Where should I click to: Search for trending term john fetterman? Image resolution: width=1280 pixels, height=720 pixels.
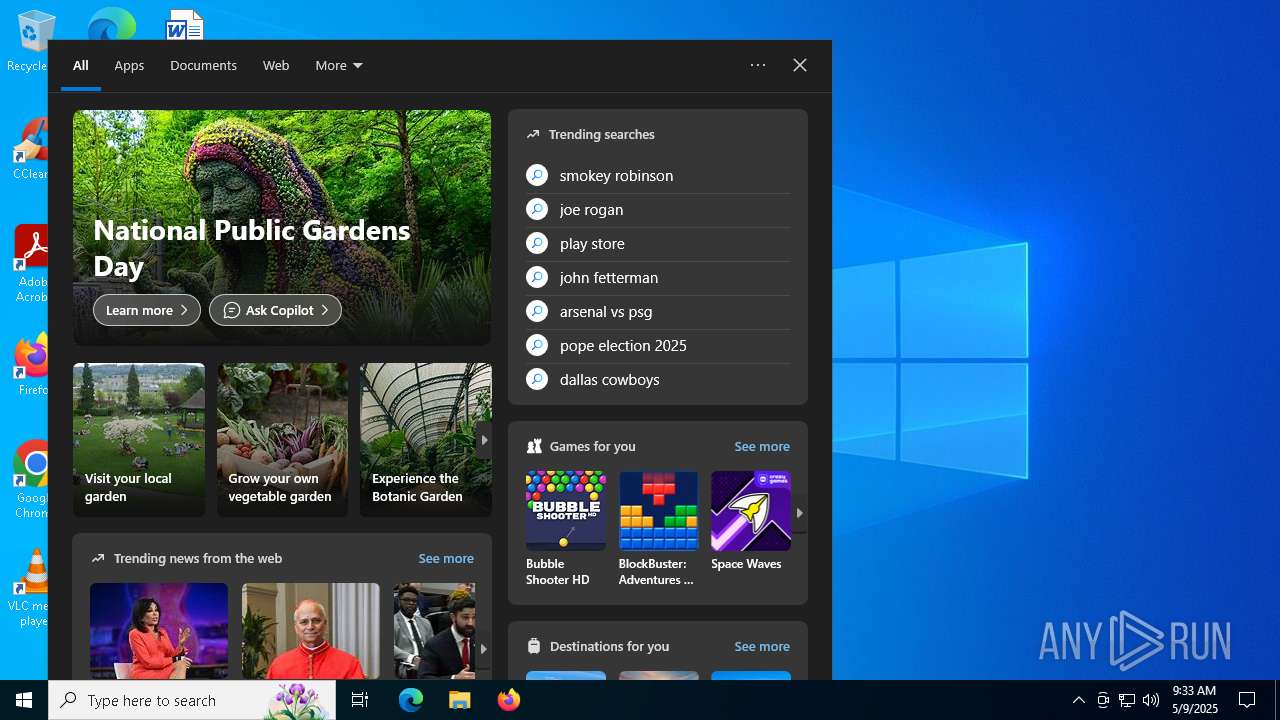click(609, 277)
